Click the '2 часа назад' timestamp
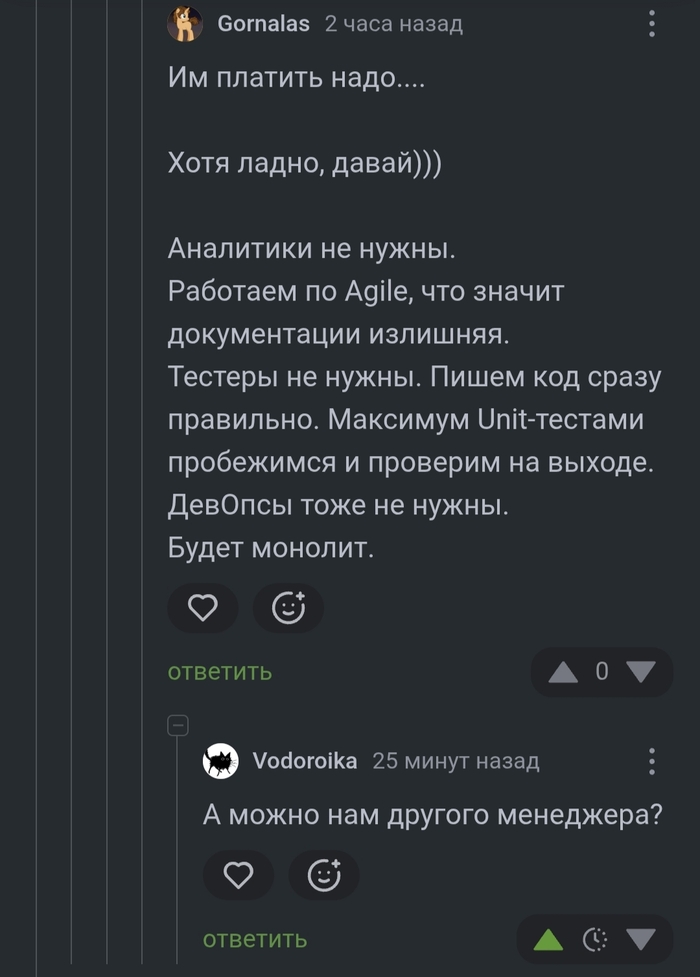 [x=393, y=24]
